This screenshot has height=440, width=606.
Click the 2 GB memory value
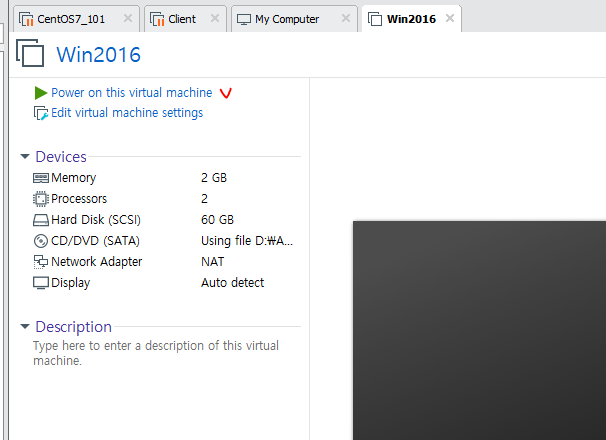coord(214,178)
